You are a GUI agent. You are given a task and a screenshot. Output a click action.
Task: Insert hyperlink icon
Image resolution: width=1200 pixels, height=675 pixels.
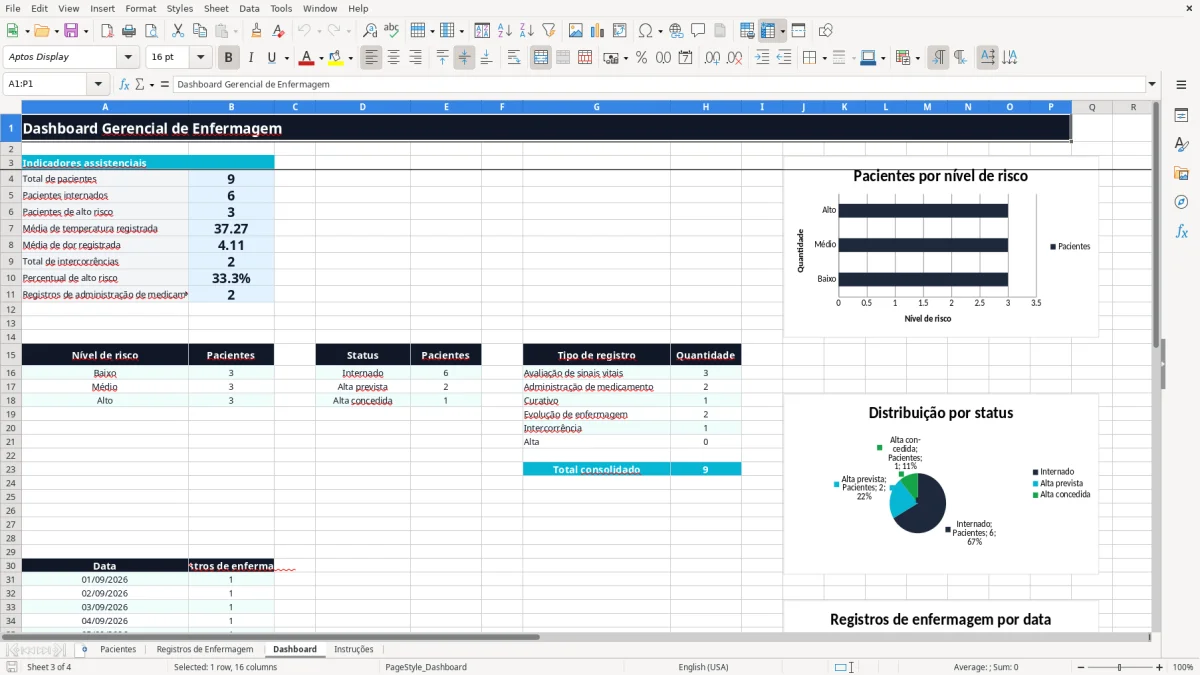[x=676, y=31]
